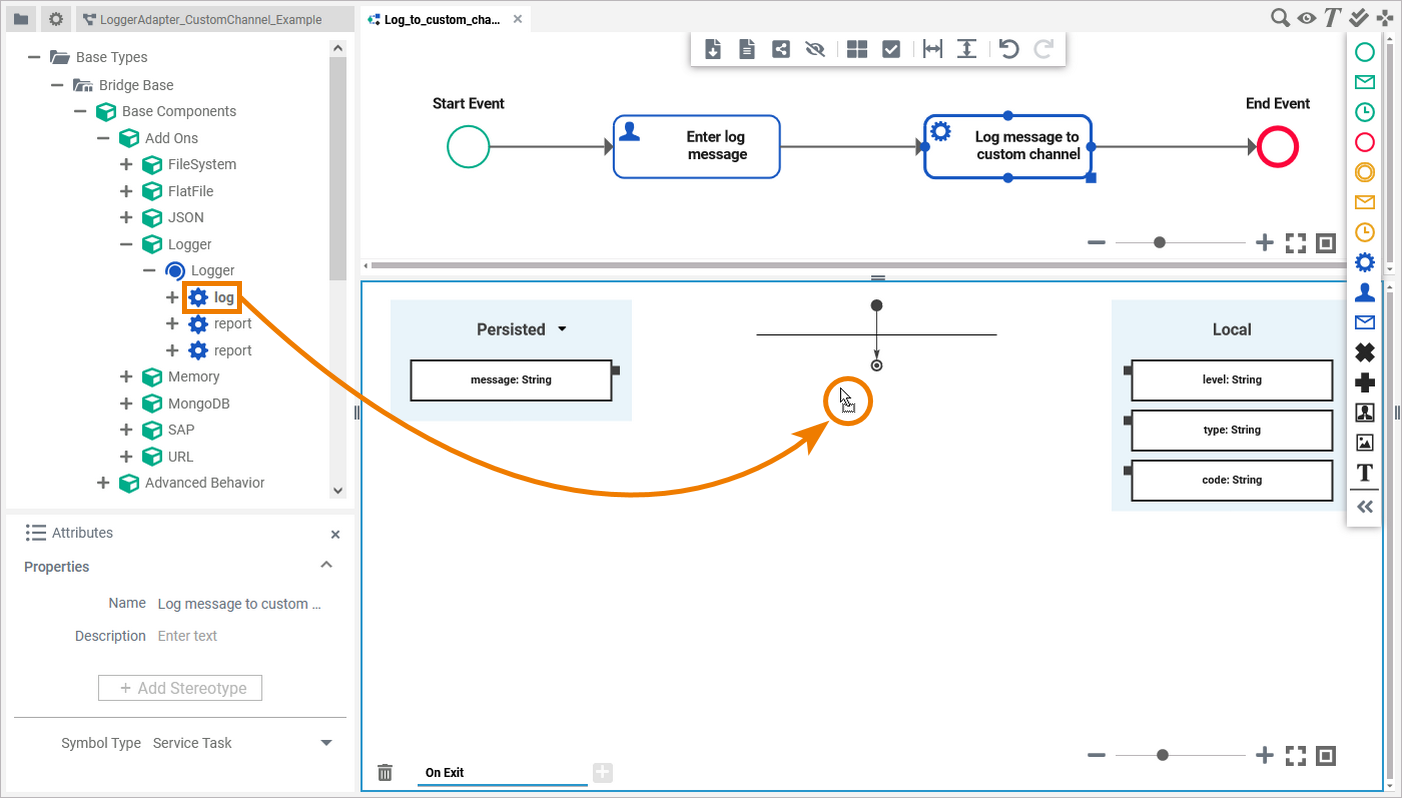Viewport: 1402px width, 798px height.
Task: Select the Text tool in the elements palette
Action: (x=1364, y=473)
